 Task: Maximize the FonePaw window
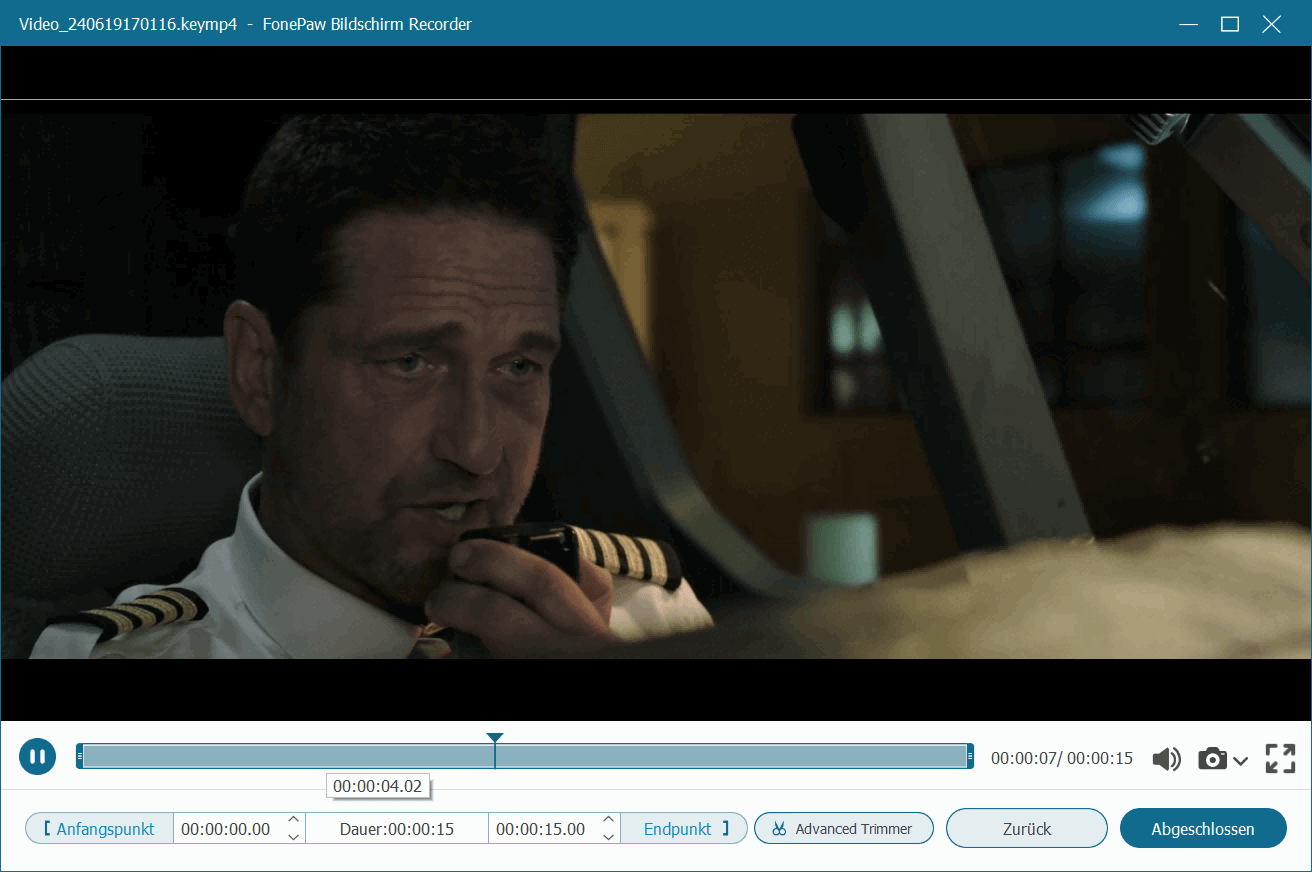pyautogui.click(x=1230, y=24)
